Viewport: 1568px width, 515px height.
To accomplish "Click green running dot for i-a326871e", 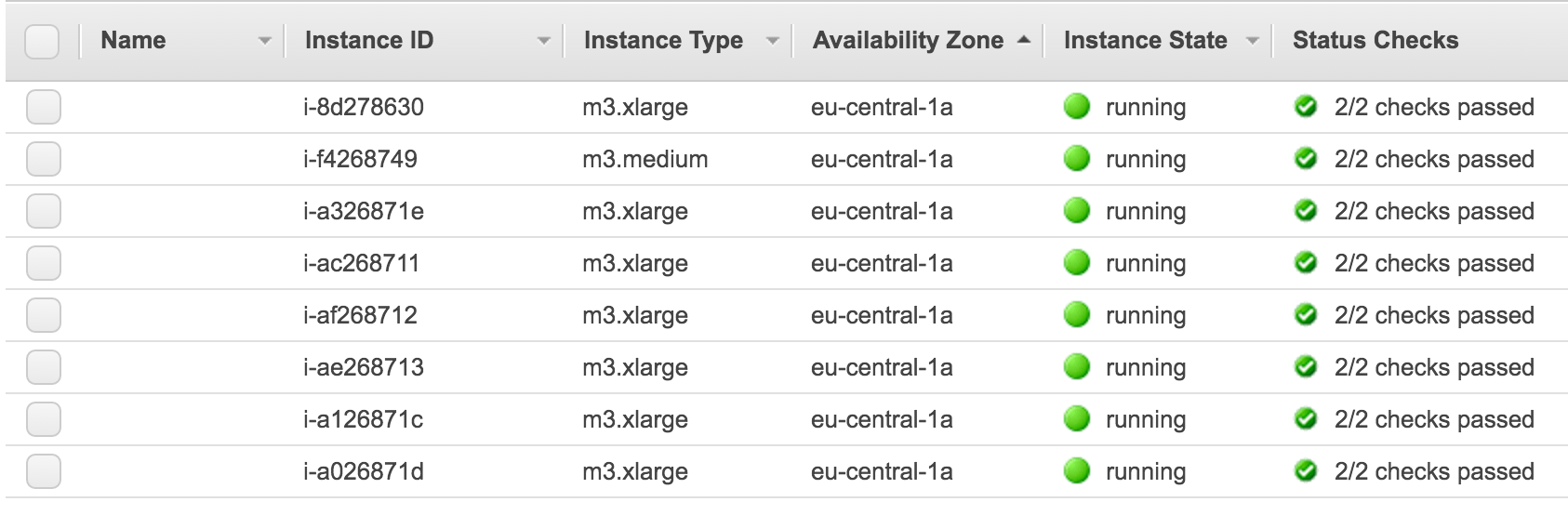I will 1076,212.
